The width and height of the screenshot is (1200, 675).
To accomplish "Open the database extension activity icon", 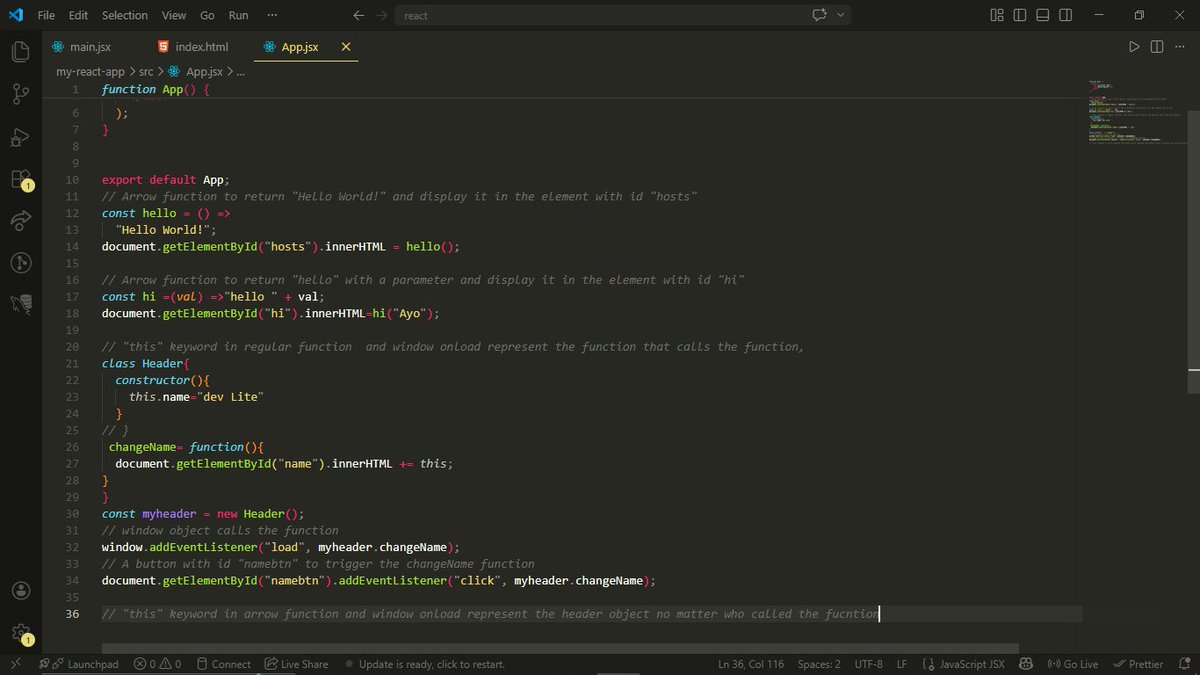I will pyautogui.click(x=20, y=302).
